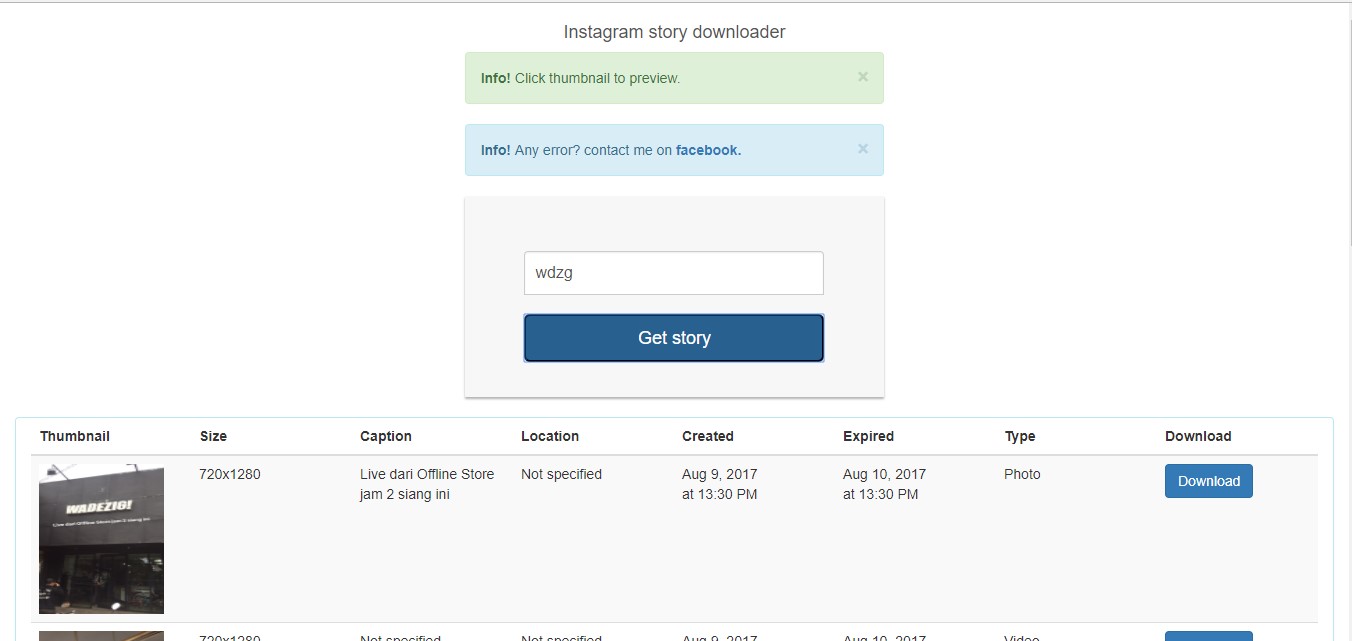
Task: Select the Caption column header
Action: (386, 436)
